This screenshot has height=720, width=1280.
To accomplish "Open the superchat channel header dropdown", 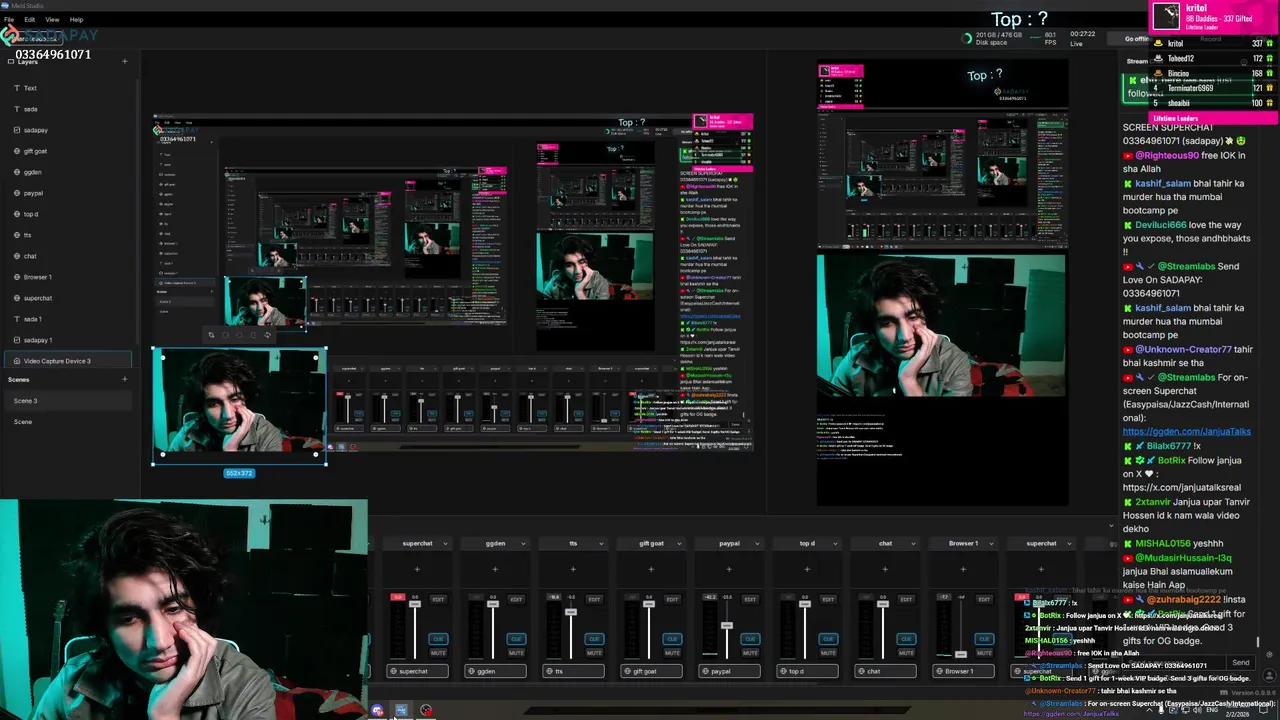I will click(445, 544).
